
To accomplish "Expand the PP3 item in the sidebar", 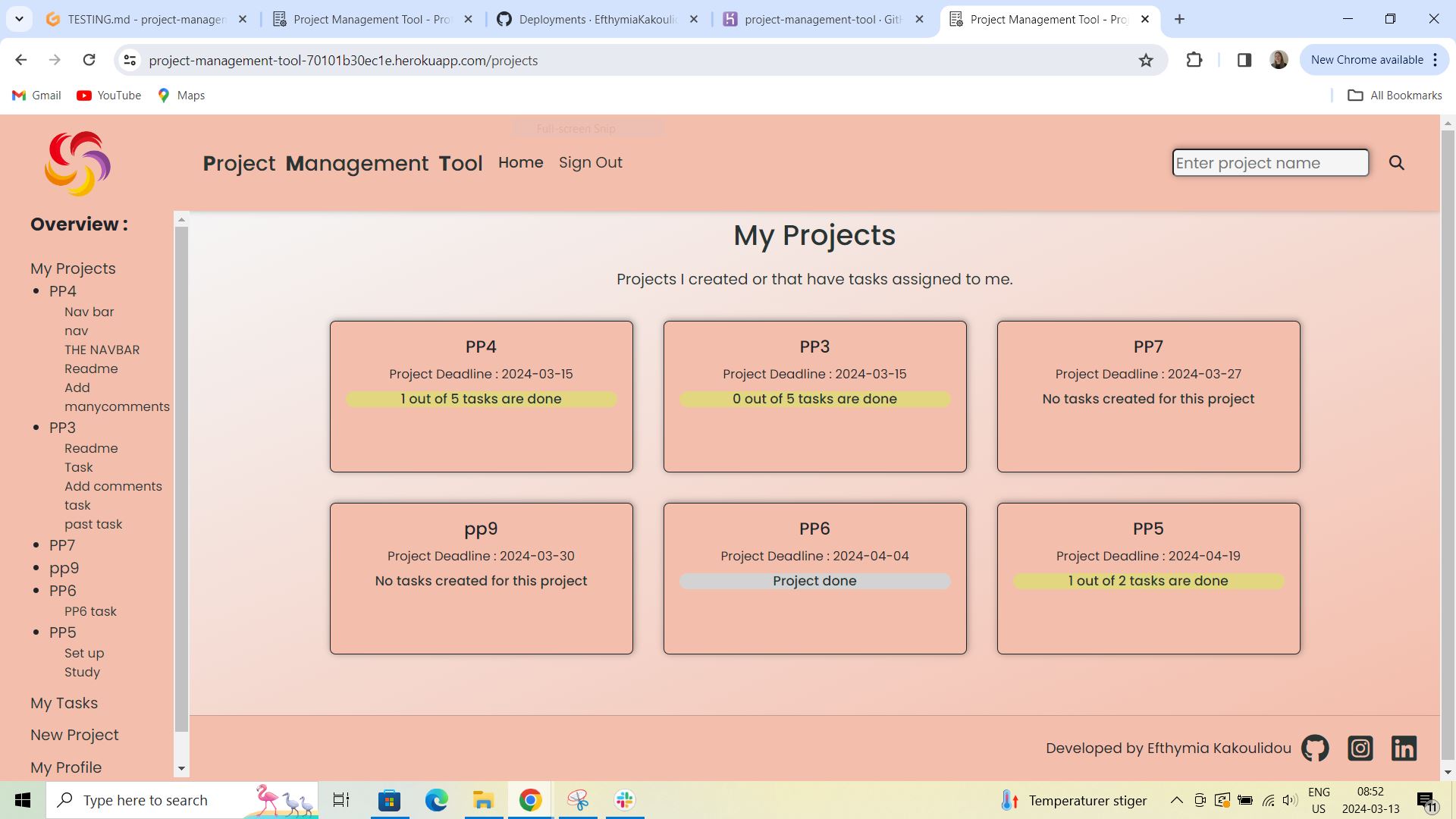I will click(x=62, y=428).
